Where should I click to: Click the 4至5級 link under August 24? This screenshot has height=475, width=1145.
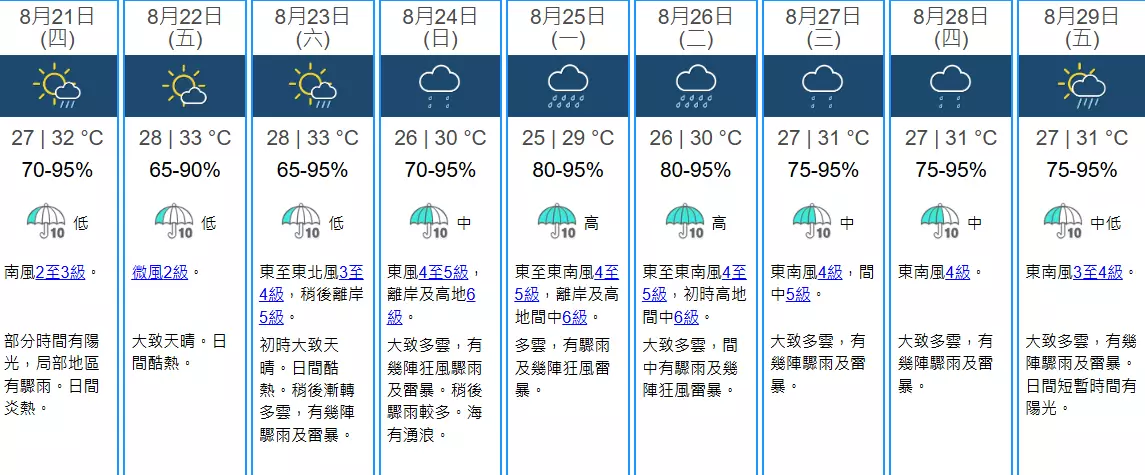pos(442,272)
